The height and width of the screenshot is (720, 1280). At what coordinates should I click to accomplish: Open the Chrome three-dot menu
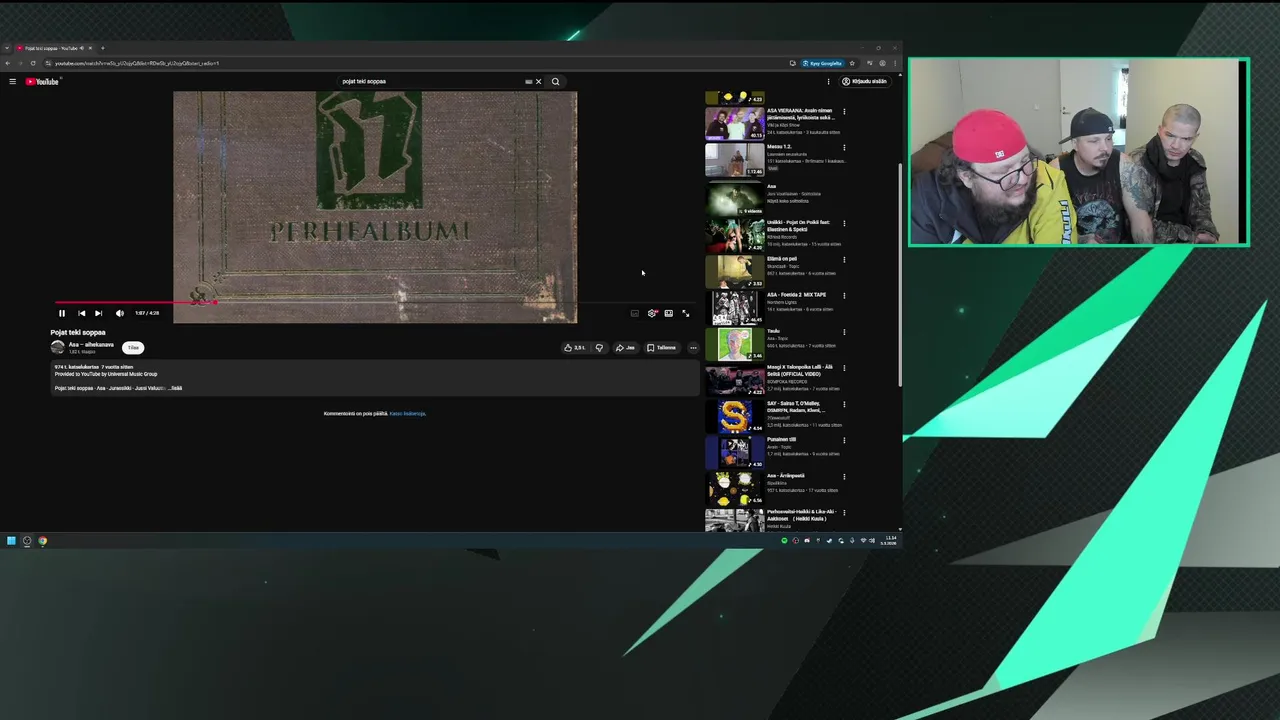point(894,63)
